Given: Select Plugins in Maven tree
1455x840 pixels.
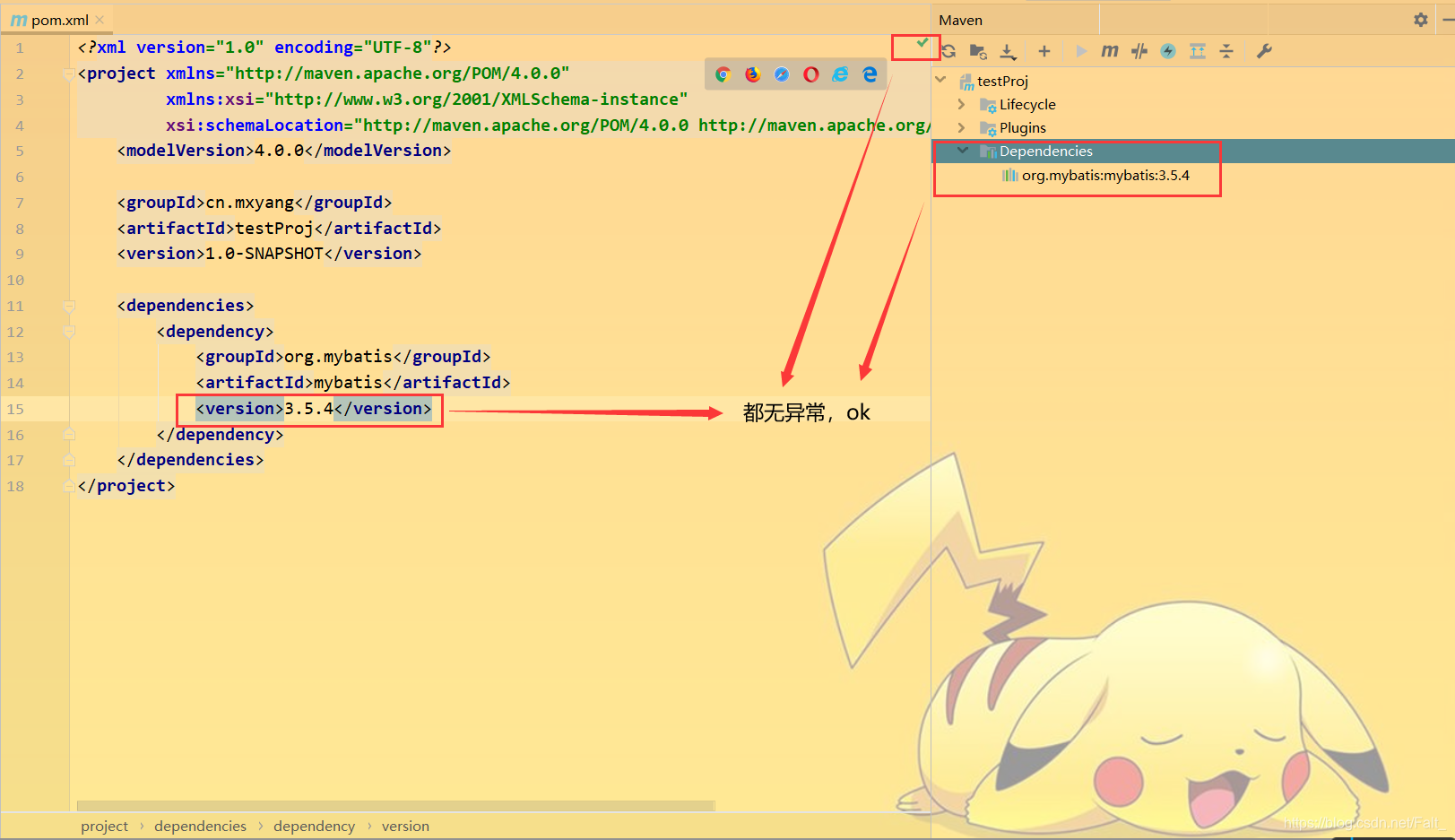Looking at the screenshot, I should coord(1023,127).
